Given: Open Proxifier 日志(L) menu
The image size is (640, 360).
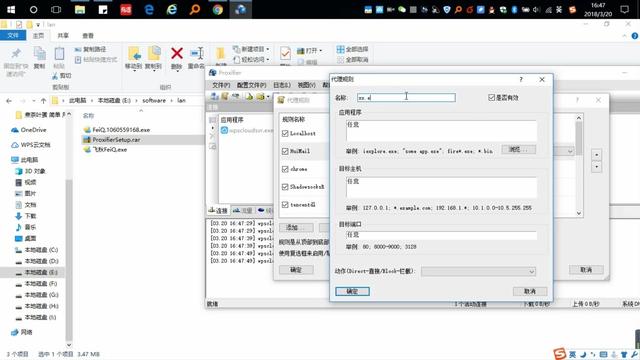Looking at the screenshot, I should pyautogui.click(x=282, y=85).
